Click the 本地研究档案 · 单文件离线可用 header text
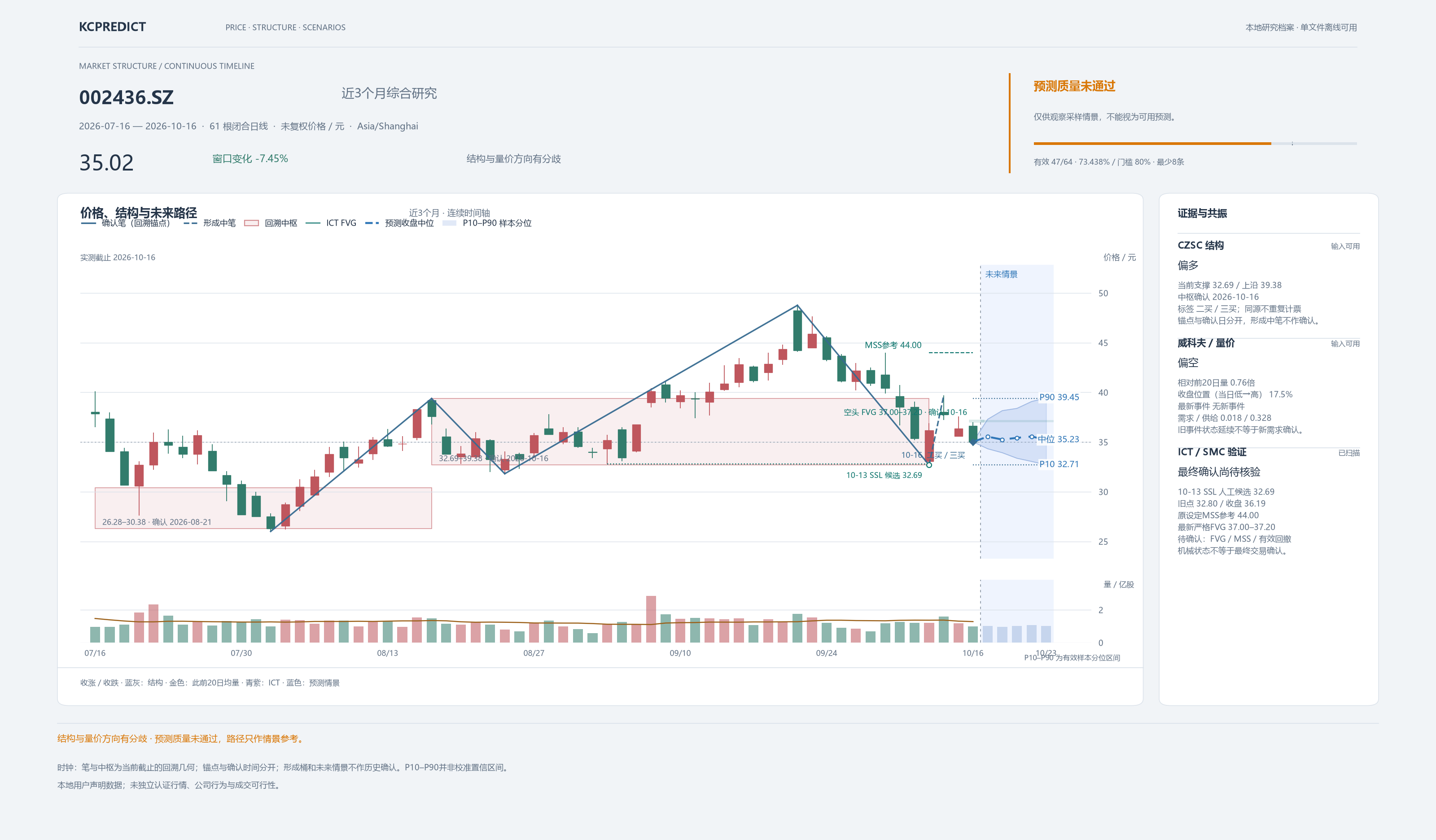Image resolution: width=1436 pixels, height=840 pixels. coord(1300,27)
